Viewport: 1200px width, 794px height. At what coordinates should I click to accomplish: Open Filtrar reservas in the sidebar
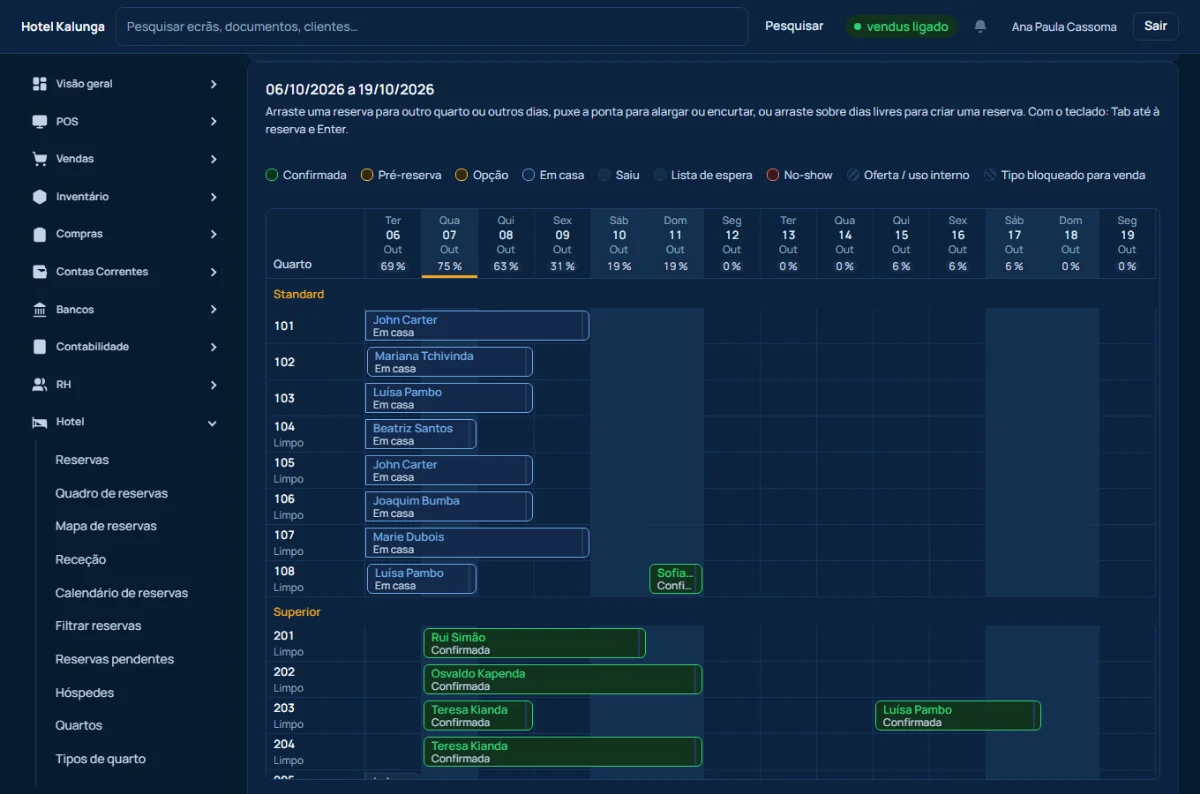98,626
